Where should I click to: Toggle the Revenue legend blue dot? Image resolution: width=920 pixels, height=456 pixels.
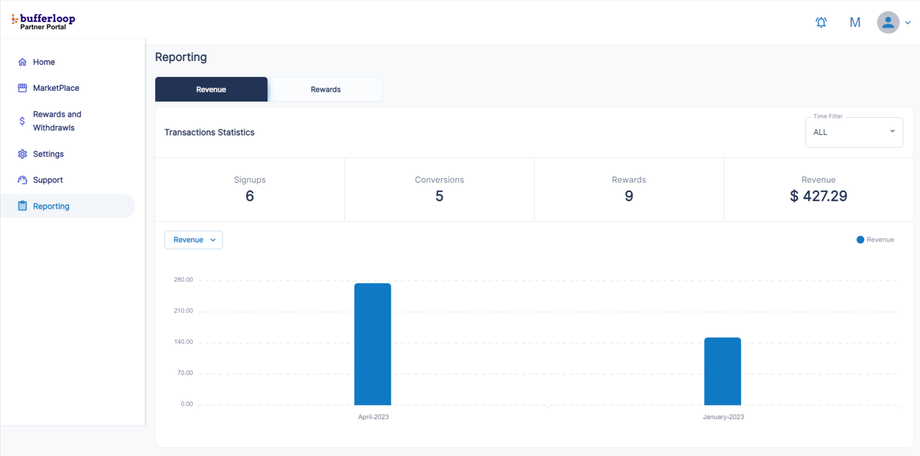click(860, 239)
